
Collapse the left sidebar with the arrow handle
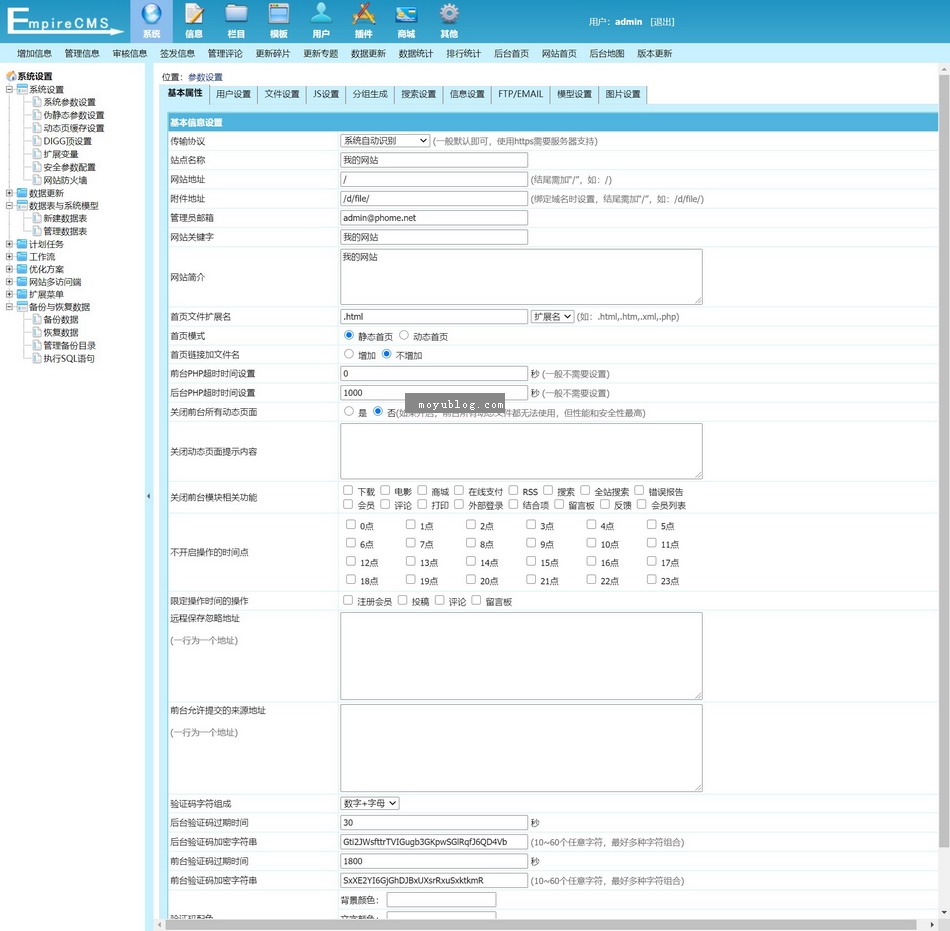[148, 496]
